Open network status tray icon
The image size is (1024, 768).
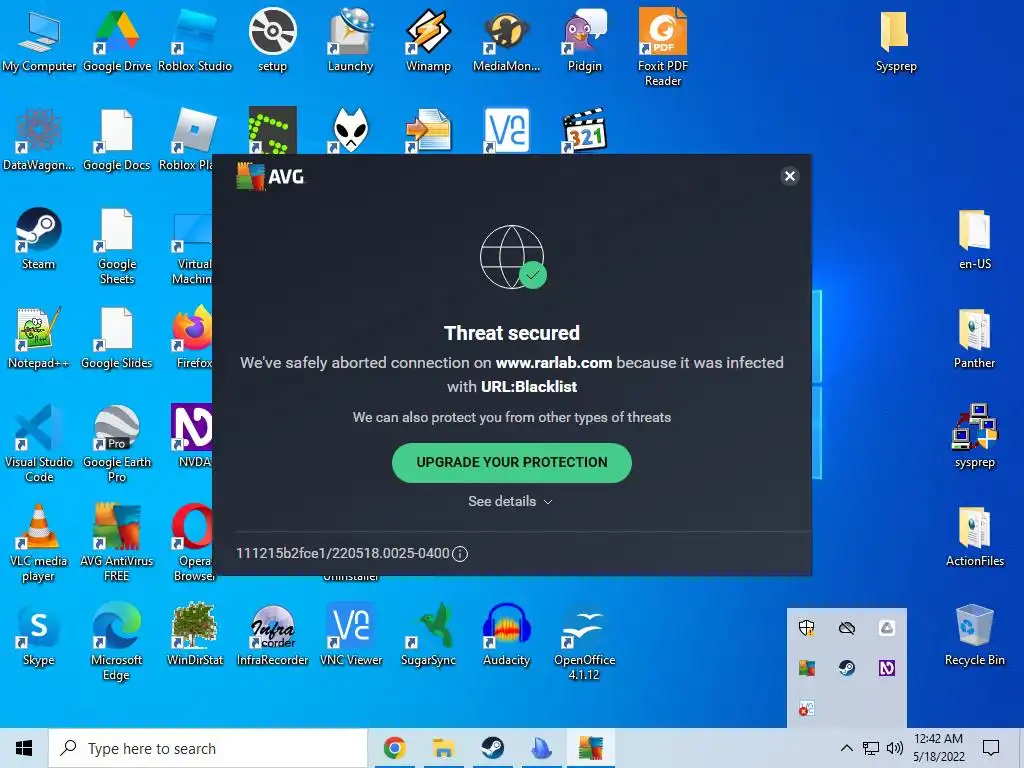click(871, 748)
